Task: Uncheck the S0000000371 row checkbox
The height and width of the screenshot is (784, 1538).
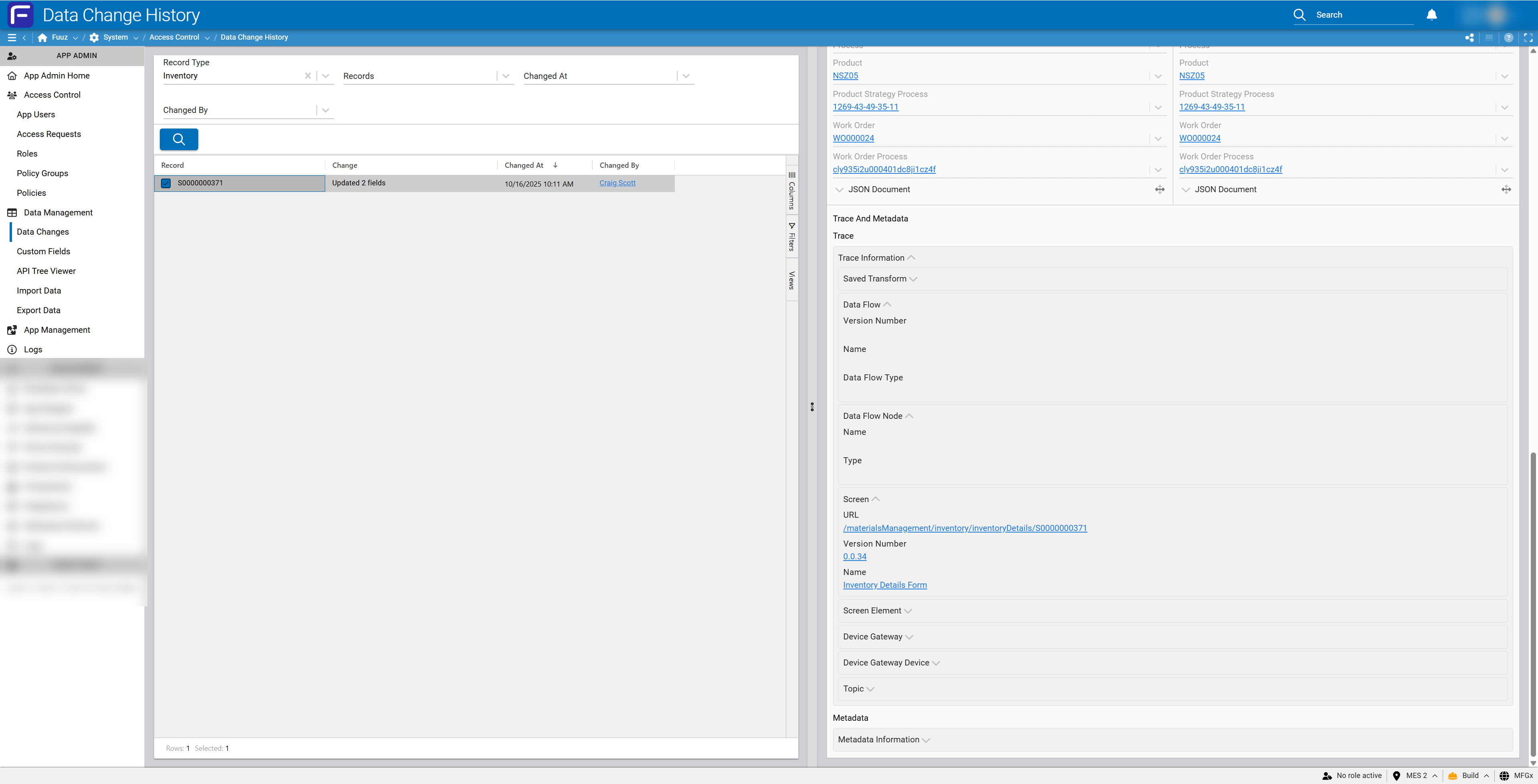Action: click(x=166, y=183)
